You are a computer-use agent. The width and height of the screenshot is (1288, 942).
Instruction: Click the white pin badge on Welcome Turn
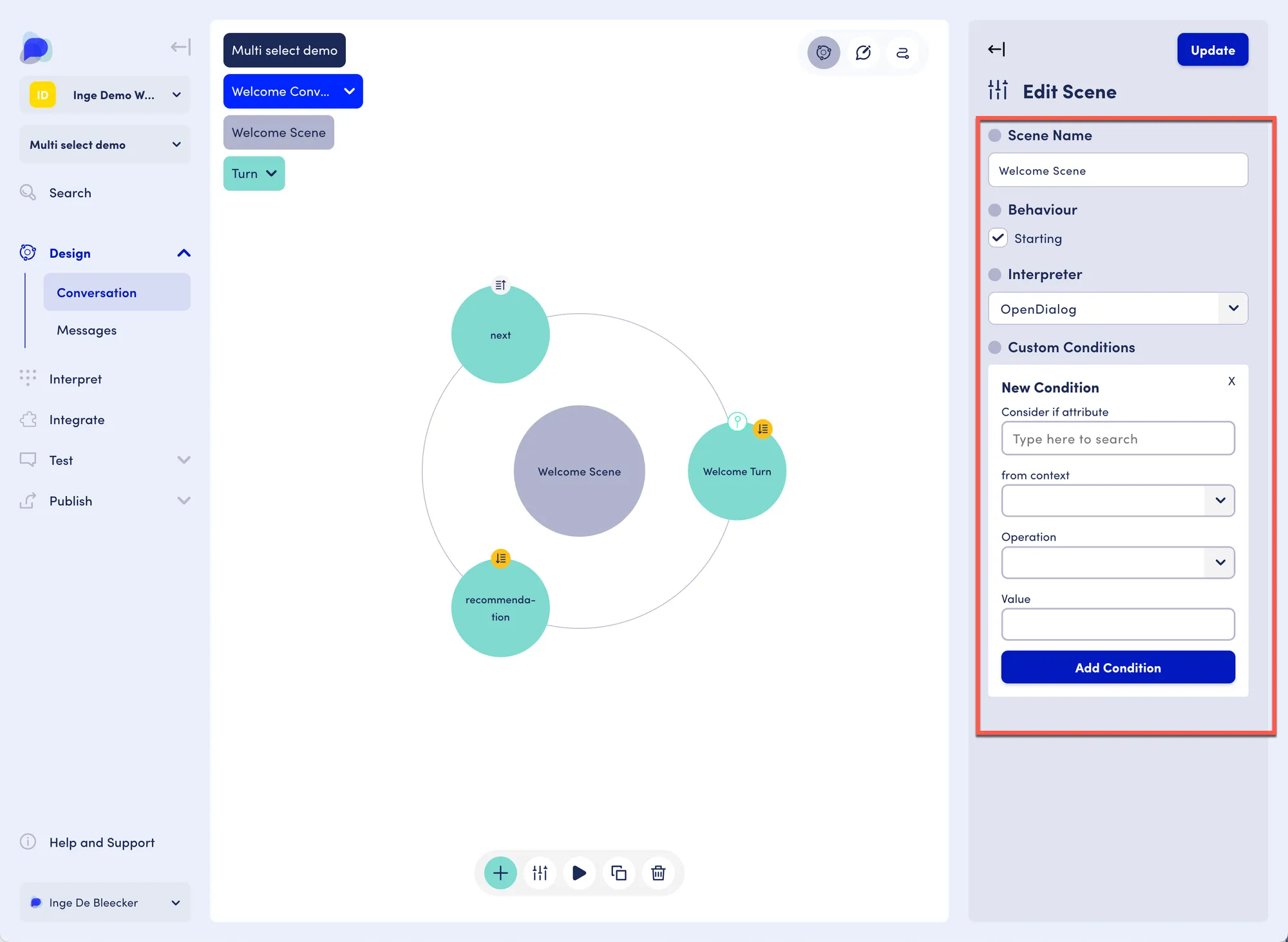[737, 421]
